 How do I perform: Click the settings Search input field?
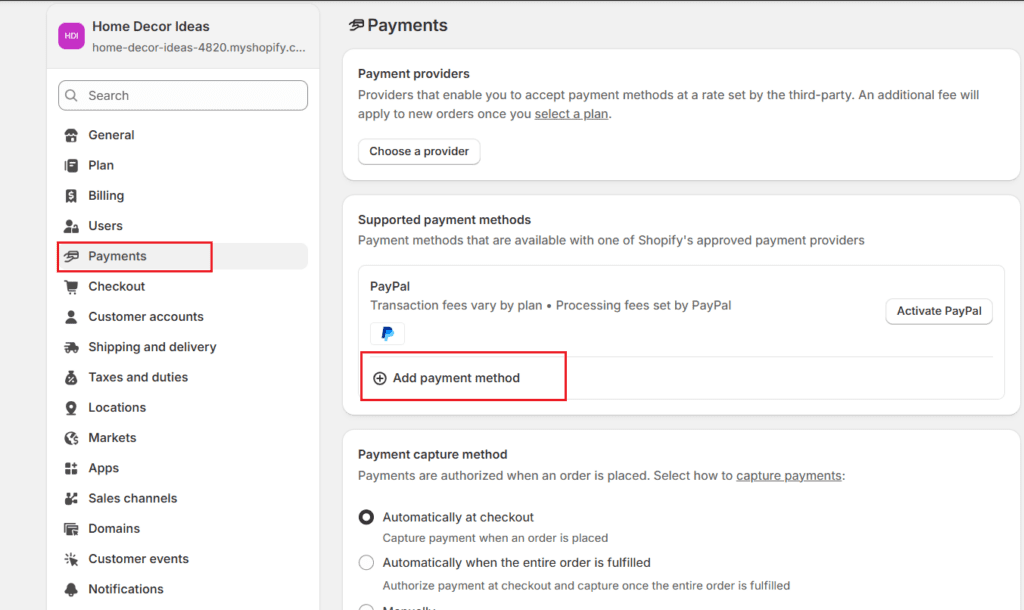tap(183, 96)
